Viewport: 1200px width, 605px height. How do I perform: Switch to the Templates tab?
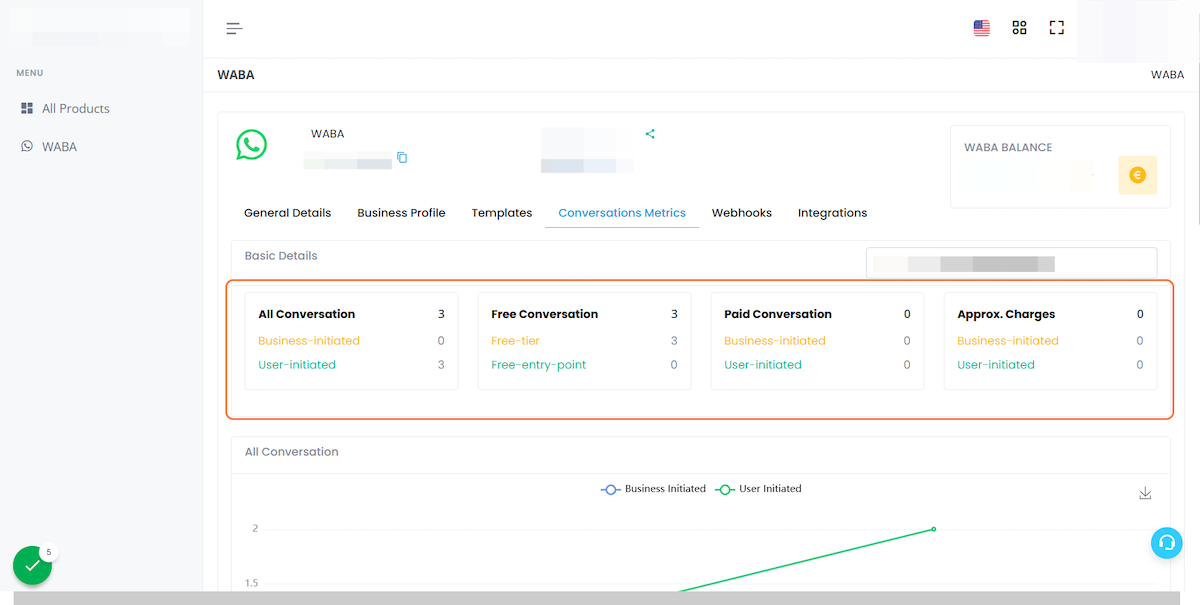coord(502,213)
